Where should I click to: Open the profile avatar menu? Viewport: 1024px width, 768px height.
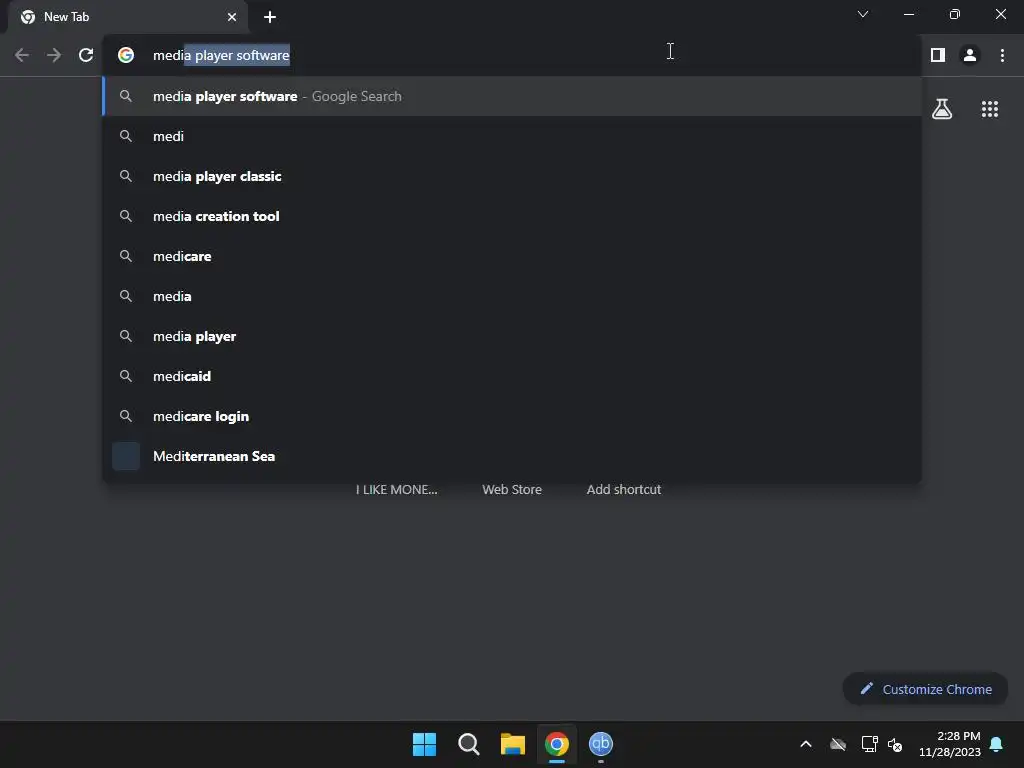(x=970, y=56)
